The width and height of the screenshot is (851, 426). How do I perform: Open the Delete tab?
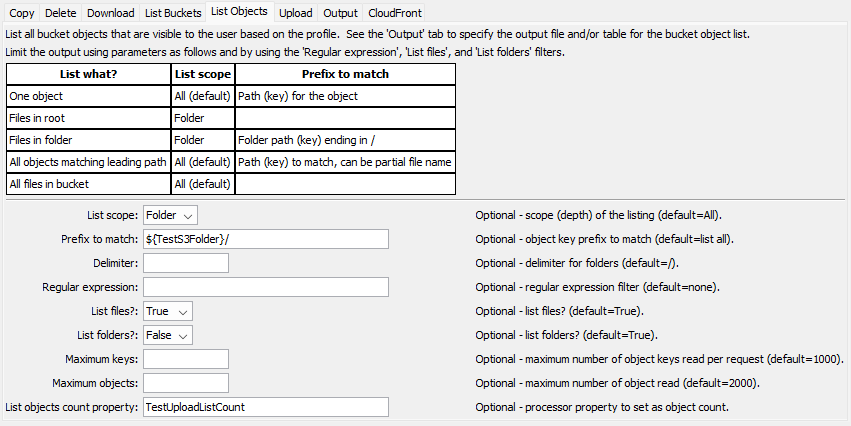click(x=60, y=13)
